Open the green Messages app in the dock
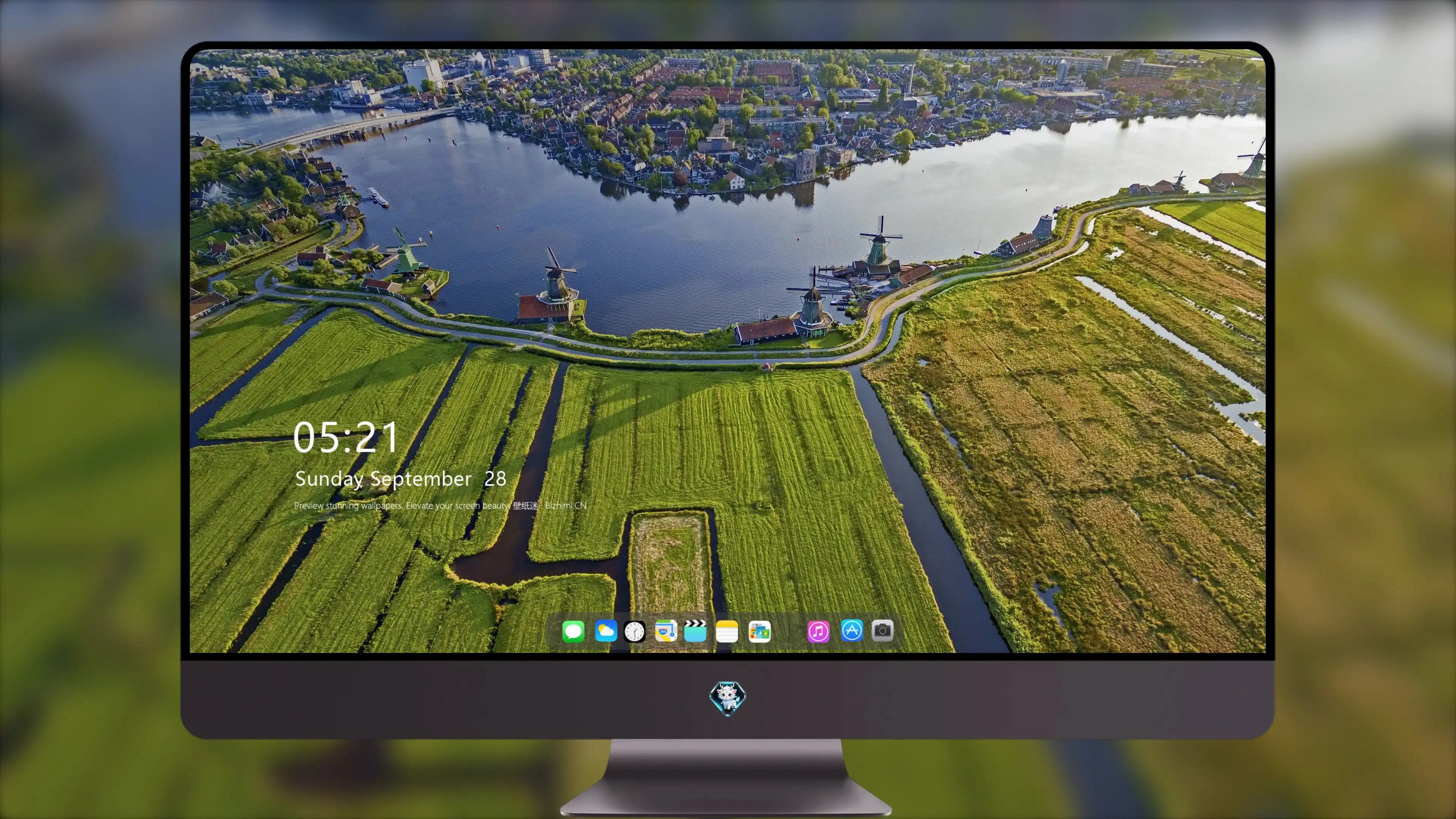 coord(573,631)
